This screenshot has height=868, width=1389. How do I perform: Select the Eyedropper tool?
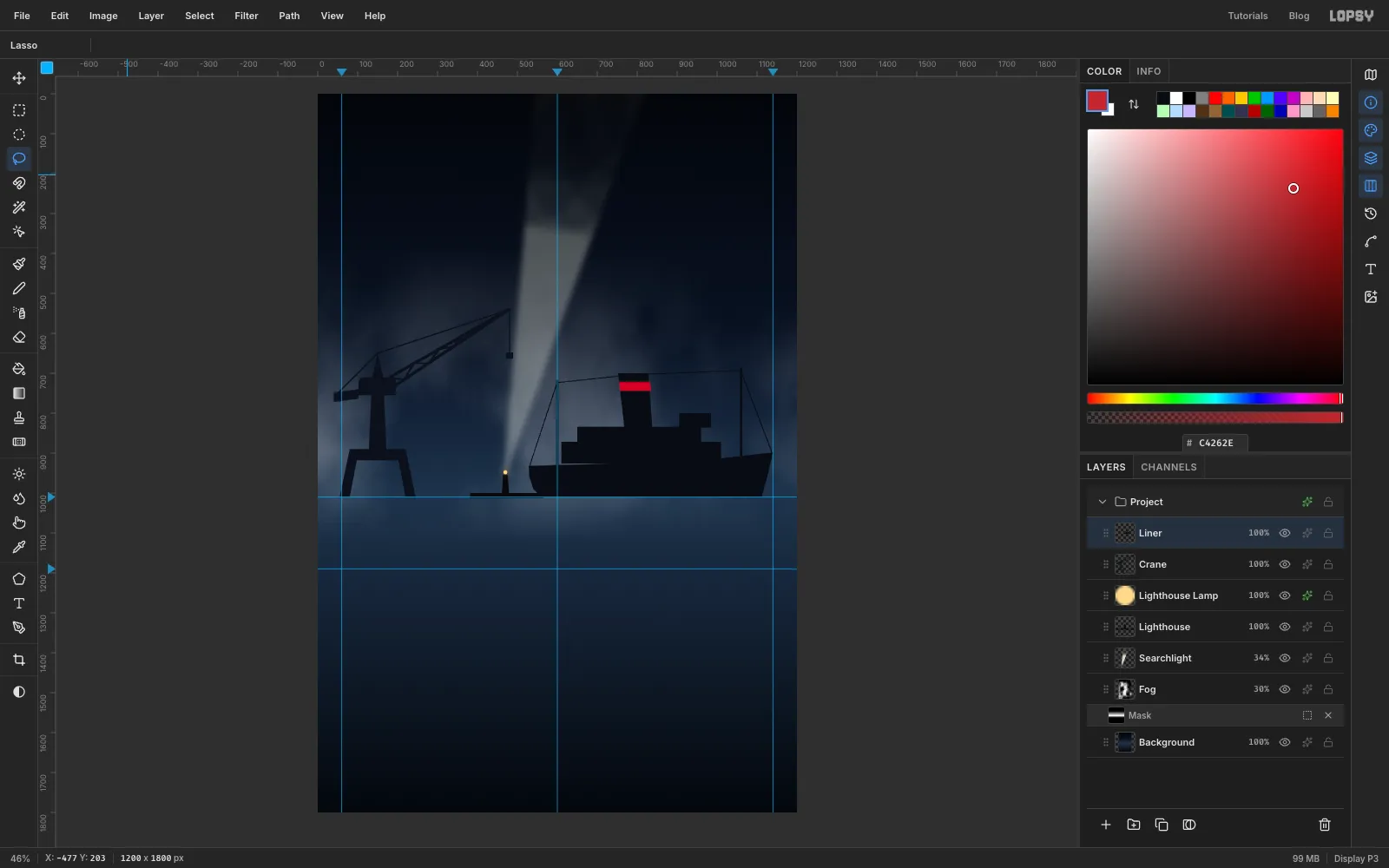click(19, 547)
